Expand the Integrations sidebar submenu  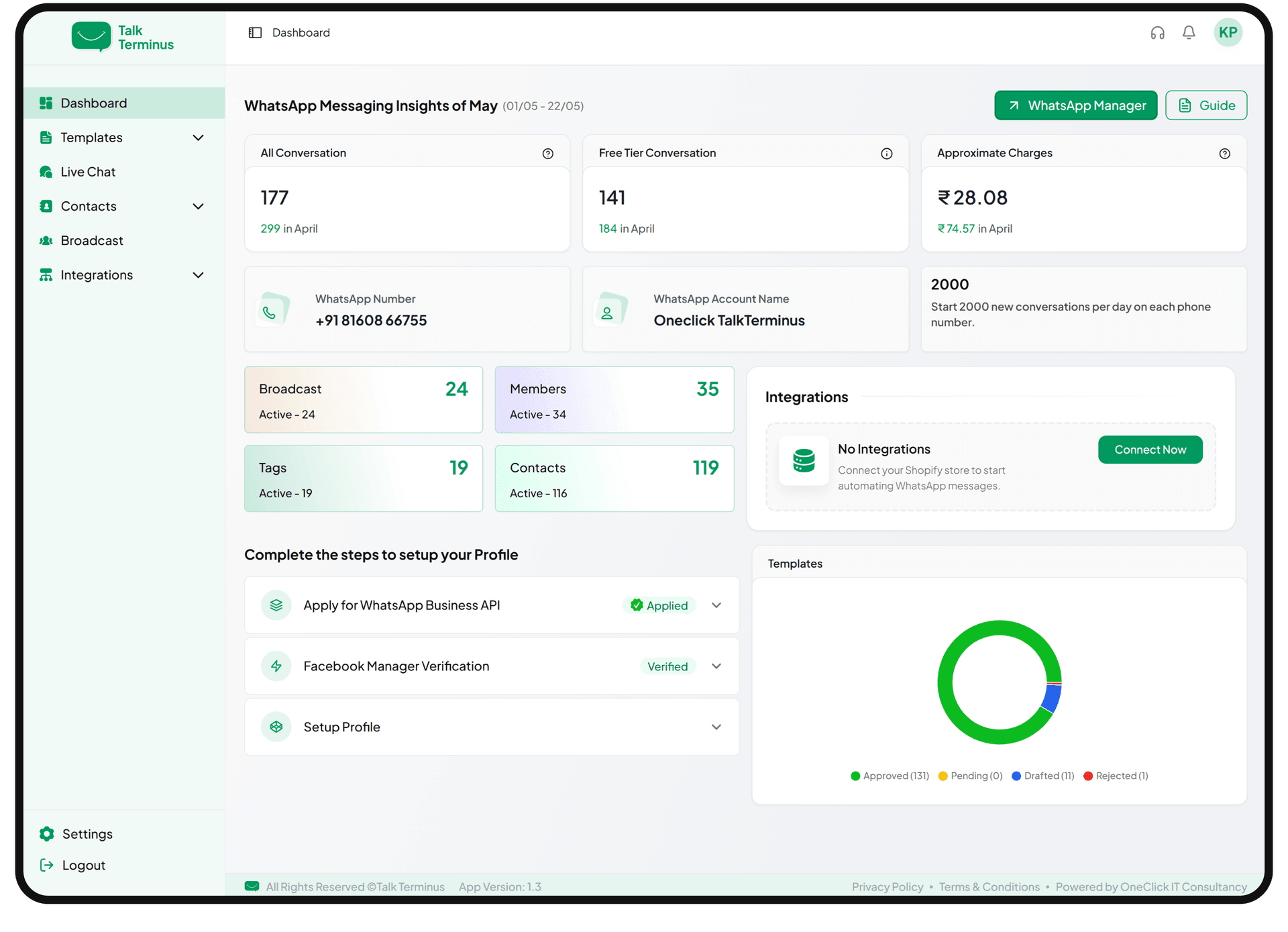[x=198, y=275]
